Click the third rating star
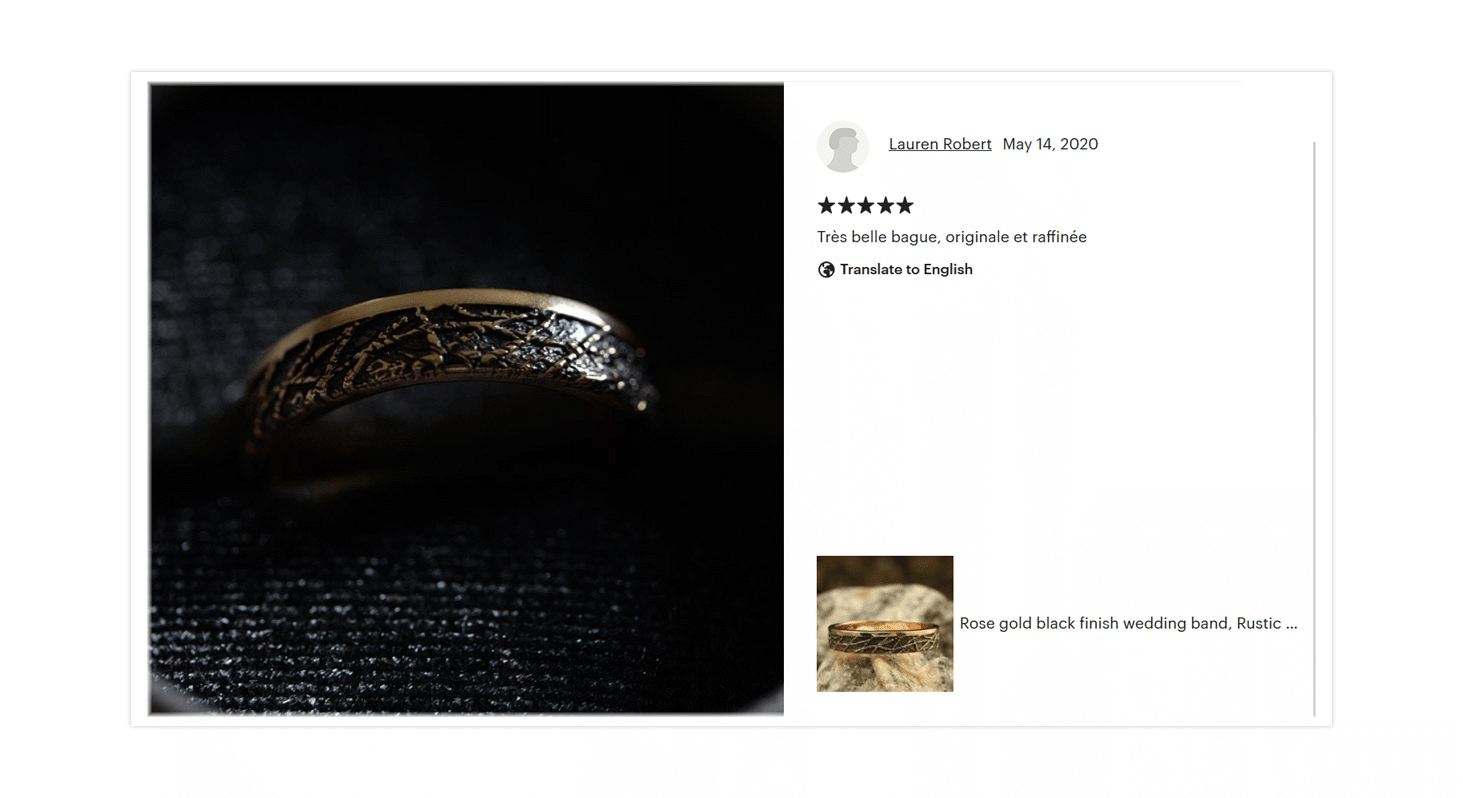Viewport: 1463px width, 798px height. click(x=866, y=205)
